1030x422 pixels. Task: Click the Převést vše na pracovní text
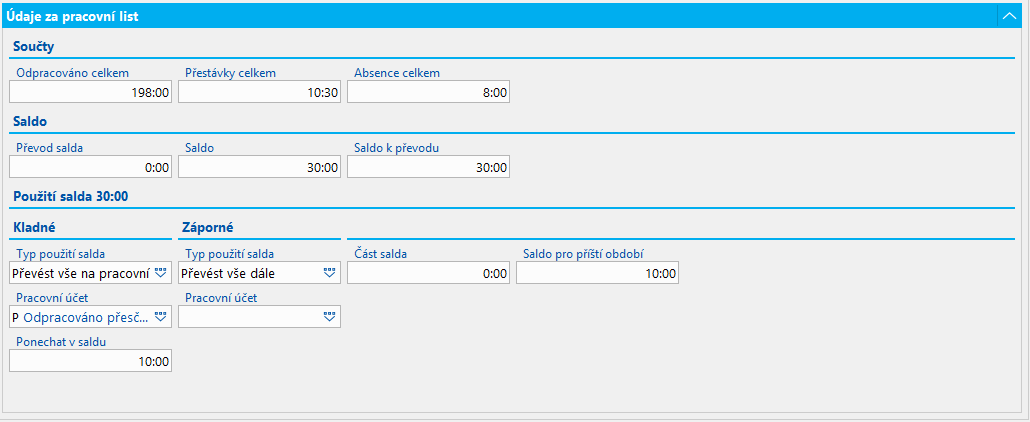tap(82, 273)
